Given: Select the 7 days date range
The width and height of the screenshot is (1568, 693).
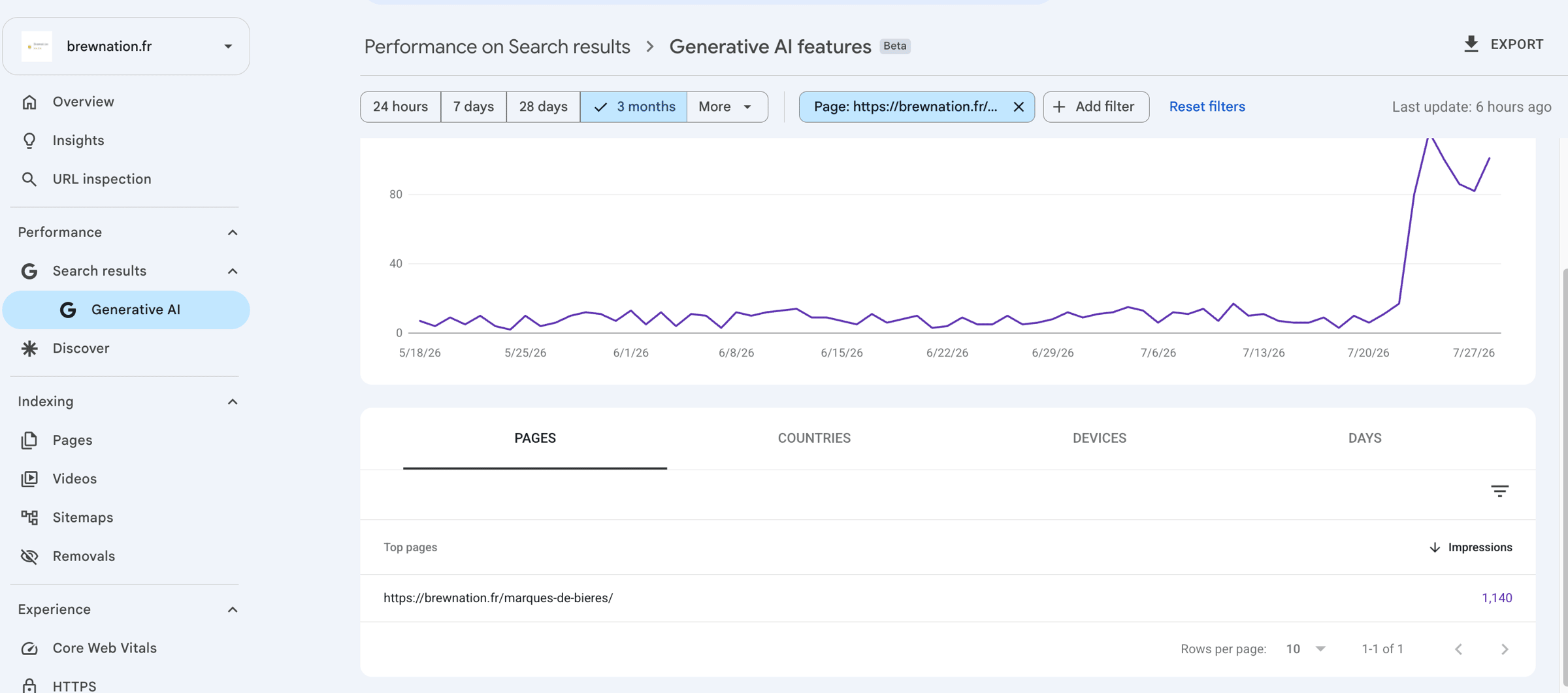Looking at the screenshot, I should (x=474, y=106).
